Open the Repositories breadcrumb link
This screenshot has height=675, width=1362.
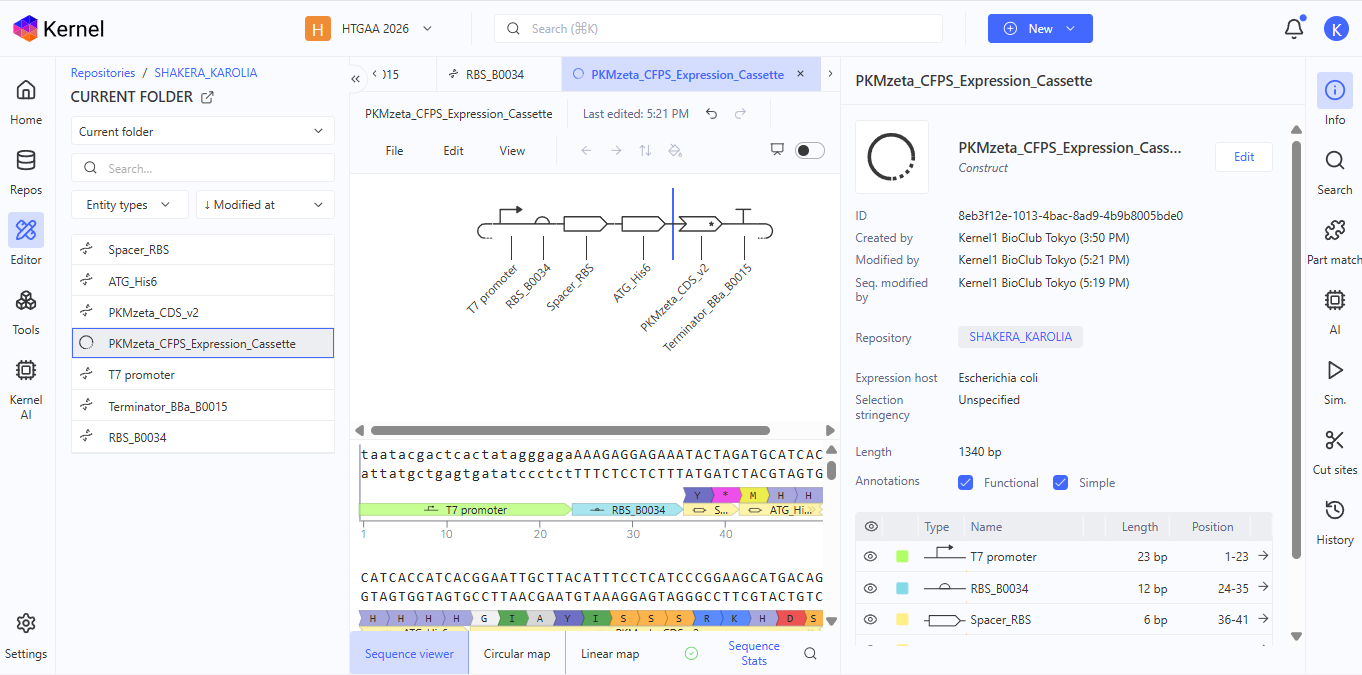103,73
